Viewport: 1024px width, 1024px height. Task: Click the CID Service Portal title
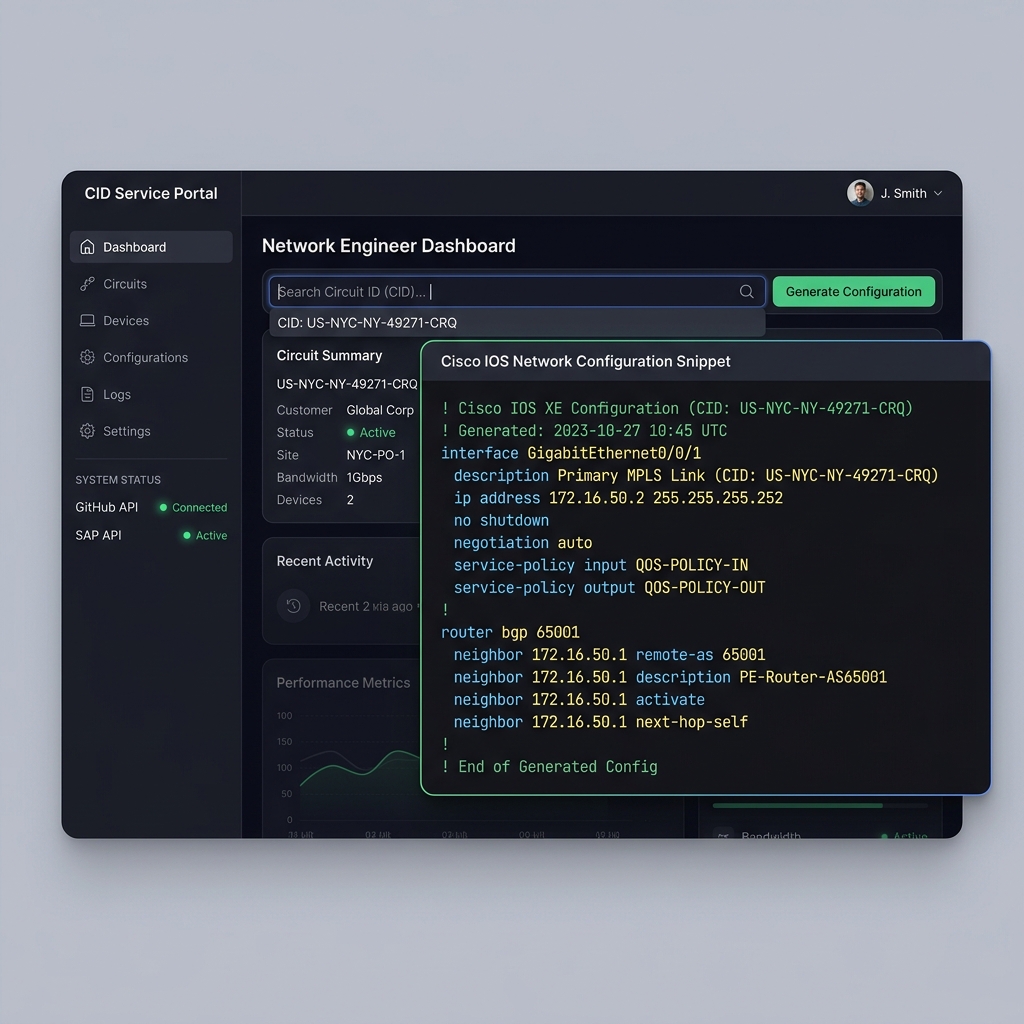coord(151,193)
